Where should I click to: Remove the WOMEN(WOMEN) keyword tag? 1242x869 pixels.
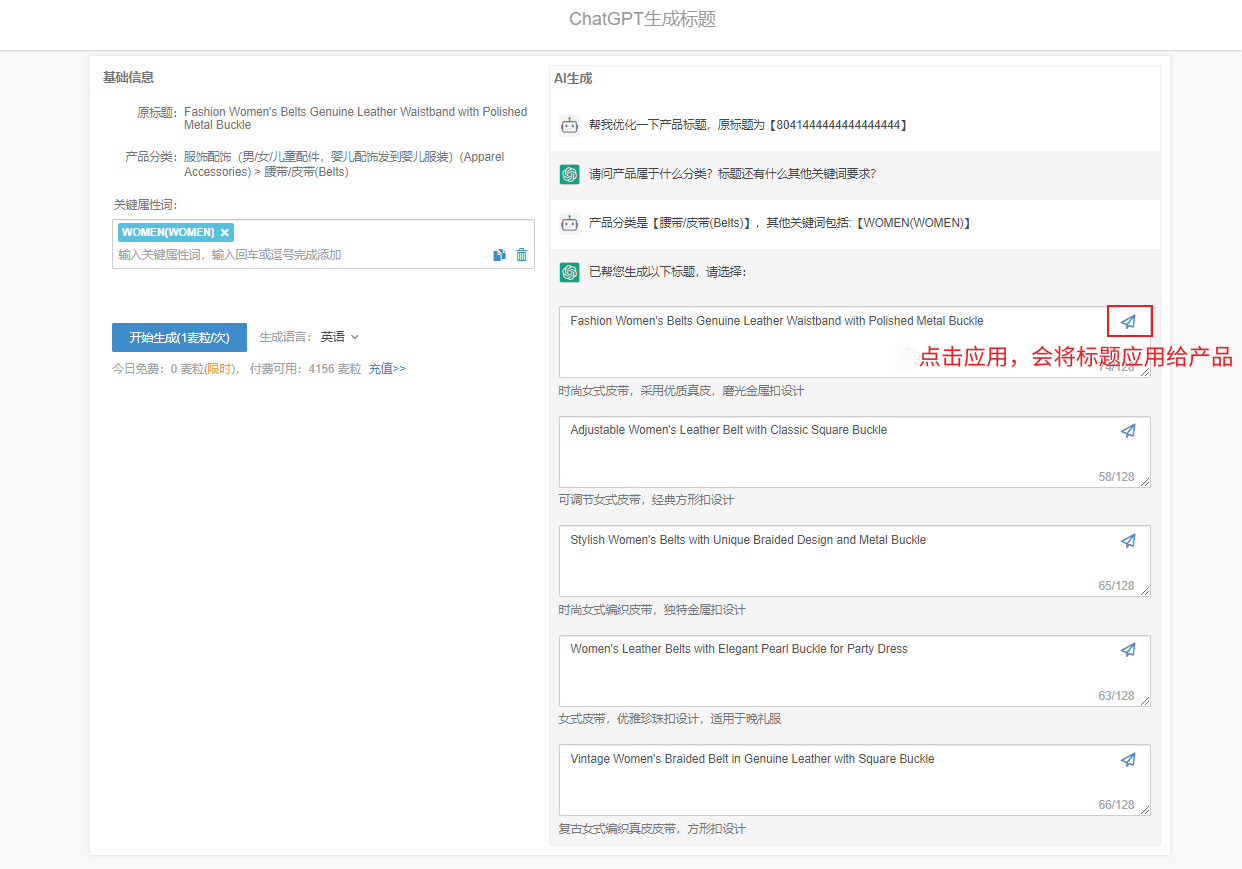pos(226,231)
